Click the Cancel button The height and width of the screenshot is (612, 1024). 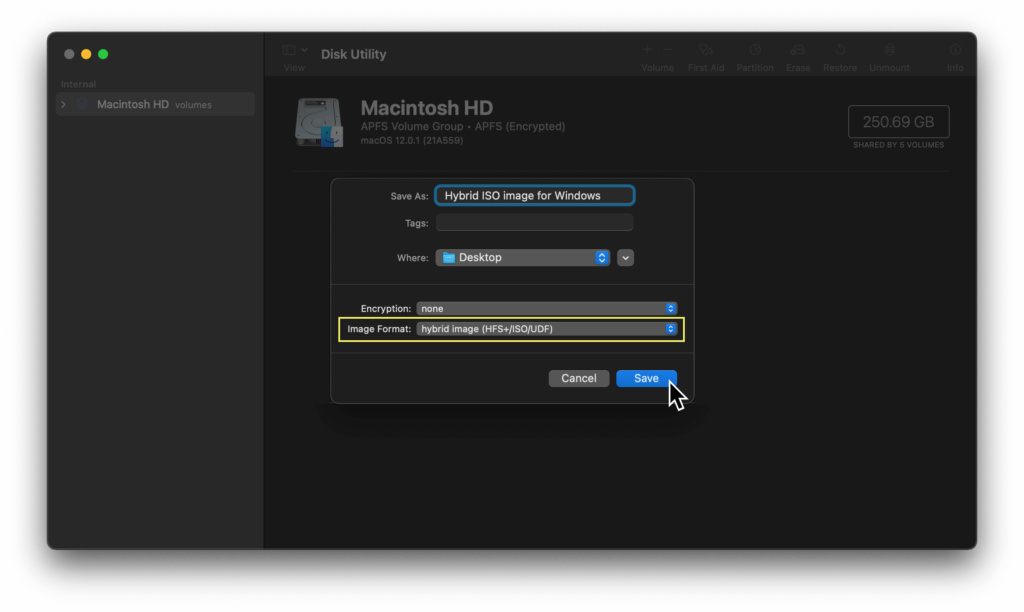[x=579, y=378]
